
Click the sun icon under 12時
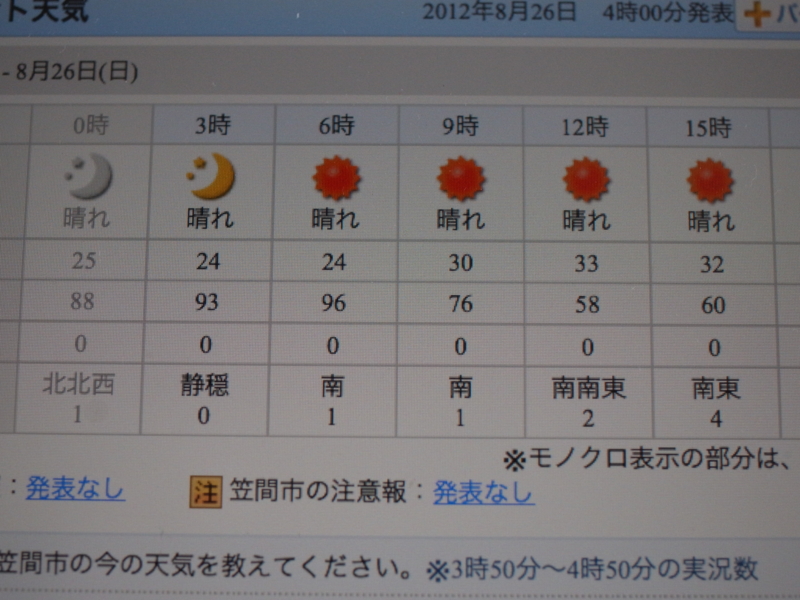pyautogui.click(x=586, y=180)
